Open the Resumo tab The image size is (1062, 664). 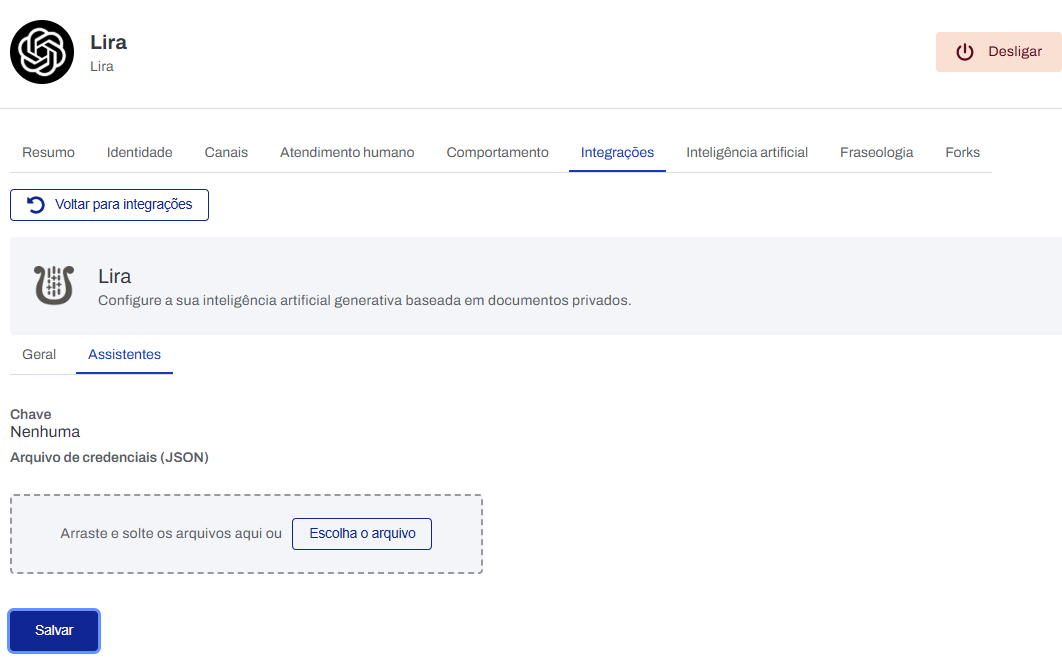(x=48, y=152)
